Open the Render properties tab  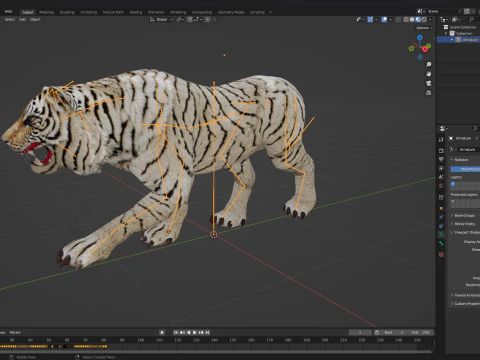click(x=441, y=151)
